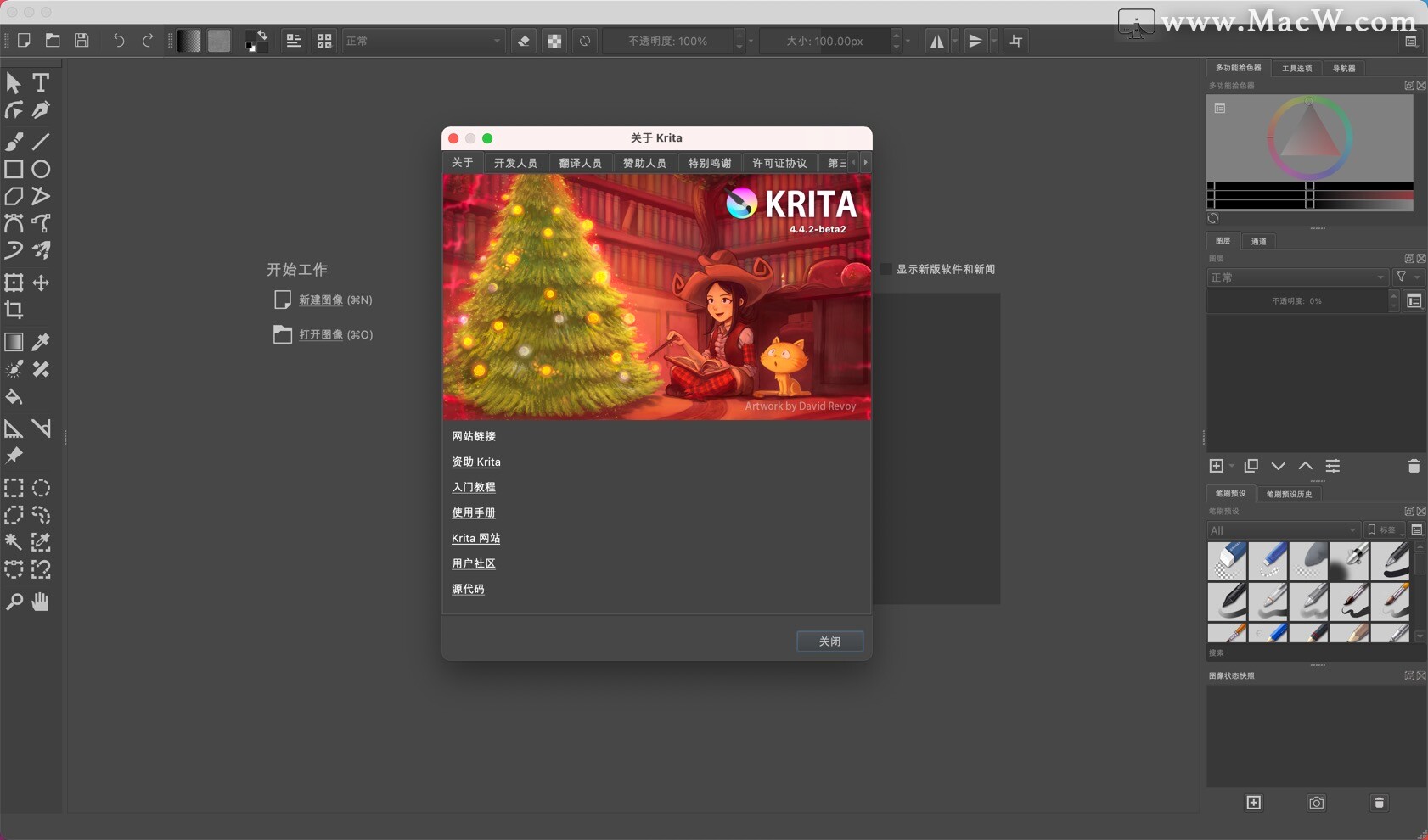The height and width of the screenshot is (840, 1428).
Task: Open the layer blend mode dropdown showing 正常
Action: tap(1296, 277)
